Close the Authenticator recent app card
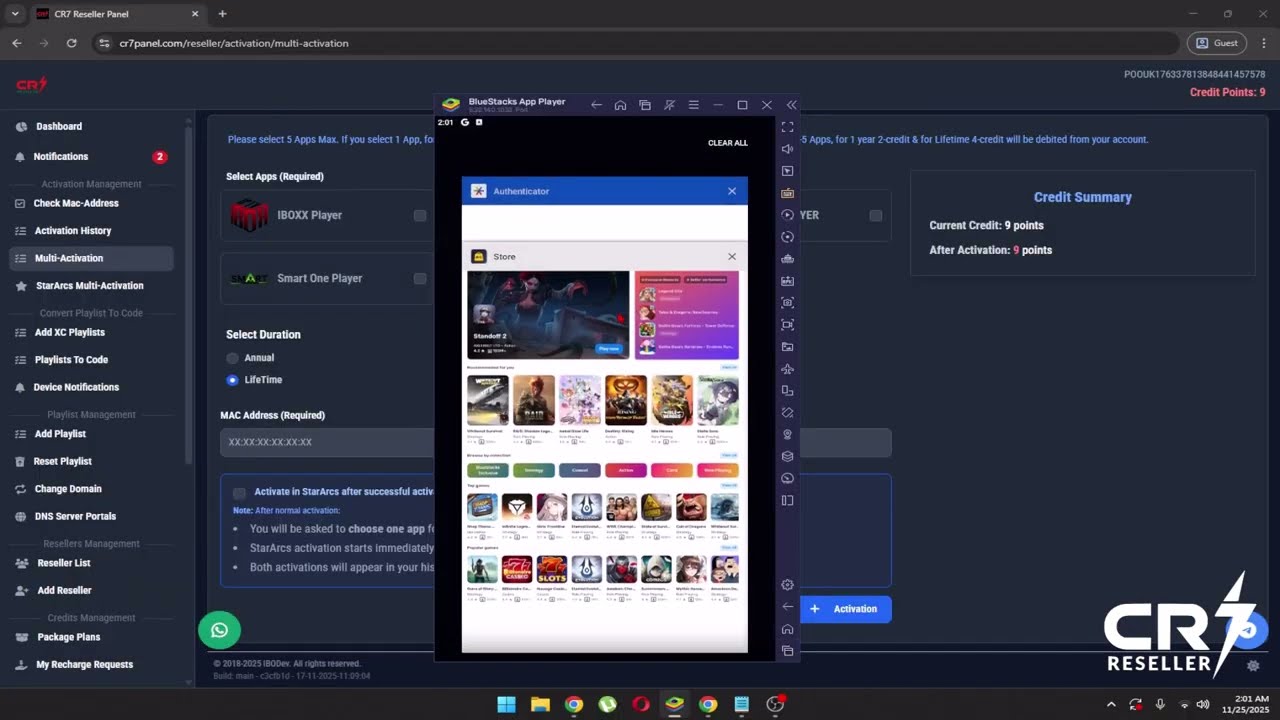Screen dimensions: 1280x720 [x=732, y=191]
